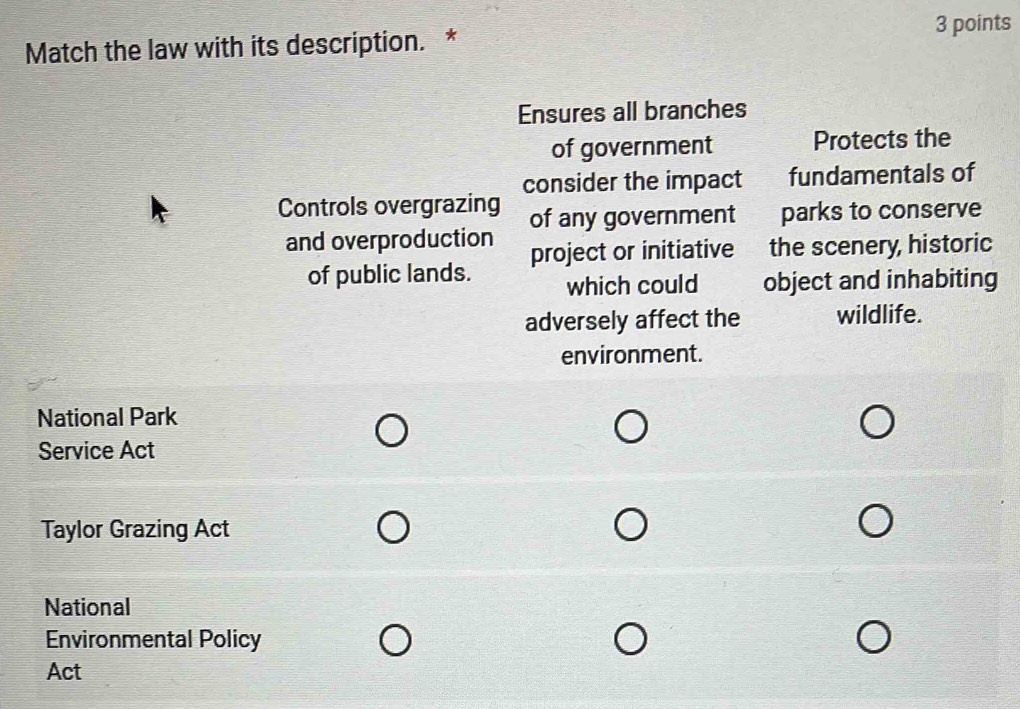
Task: Mark National Environmental Policy Act as considering environmental impact
Action: pos(630,639)
